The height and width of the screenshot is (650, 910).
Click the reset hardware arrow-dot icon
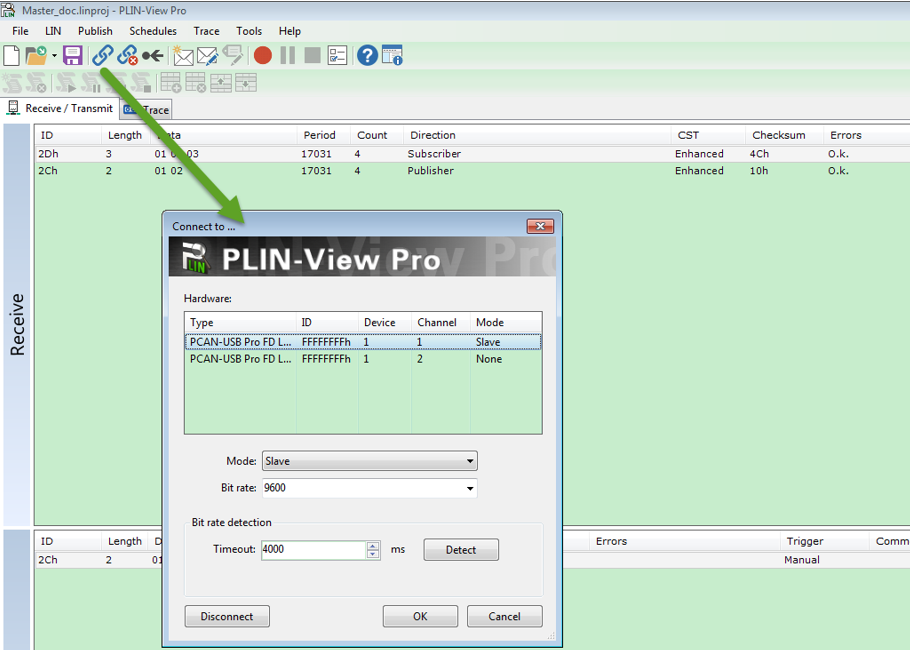click(x=153, y=56)
